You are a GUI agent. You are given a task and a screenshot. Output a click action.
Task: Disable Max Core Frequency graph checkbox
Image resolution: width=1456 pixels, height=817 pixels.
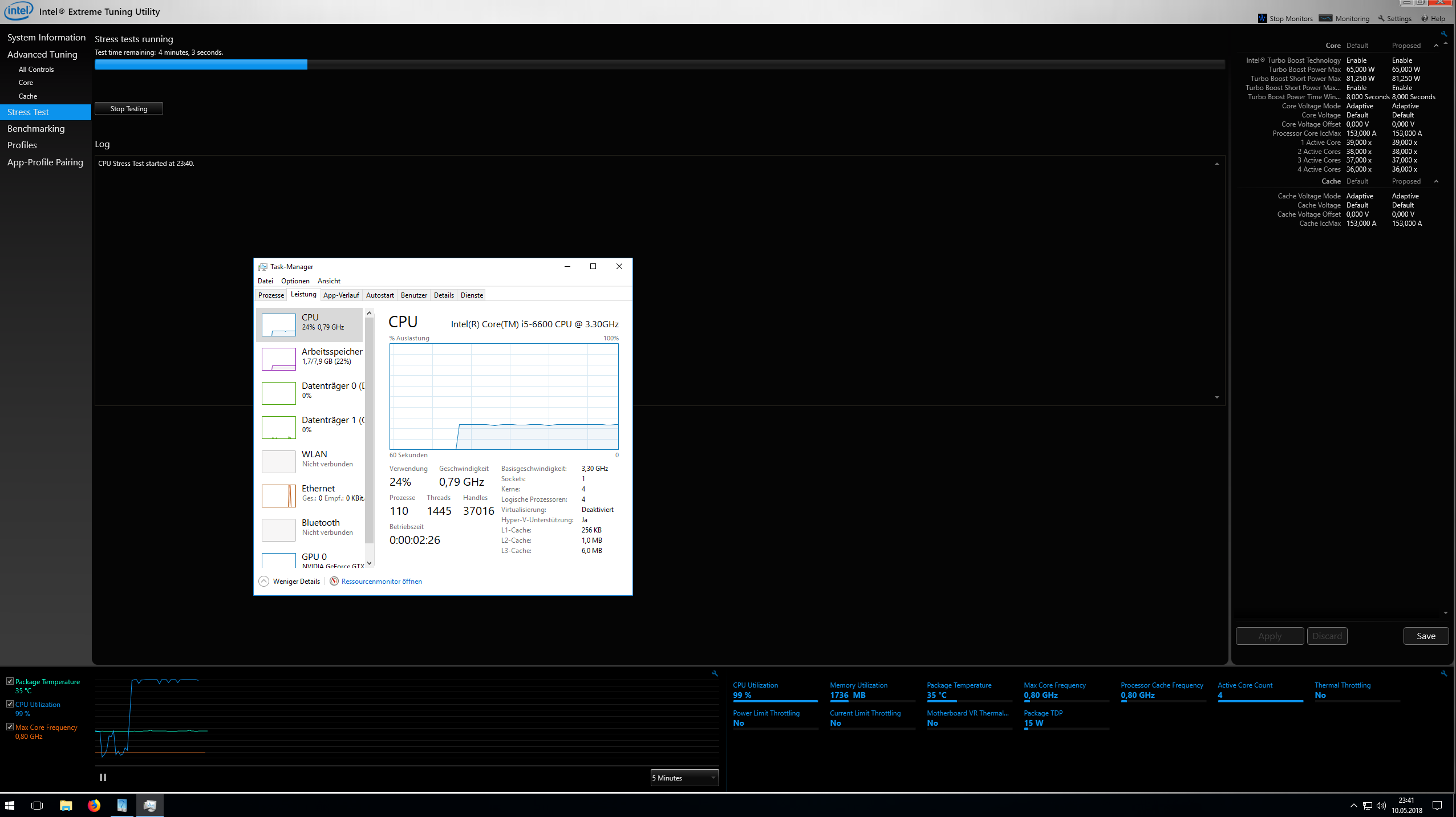(10, 727)
